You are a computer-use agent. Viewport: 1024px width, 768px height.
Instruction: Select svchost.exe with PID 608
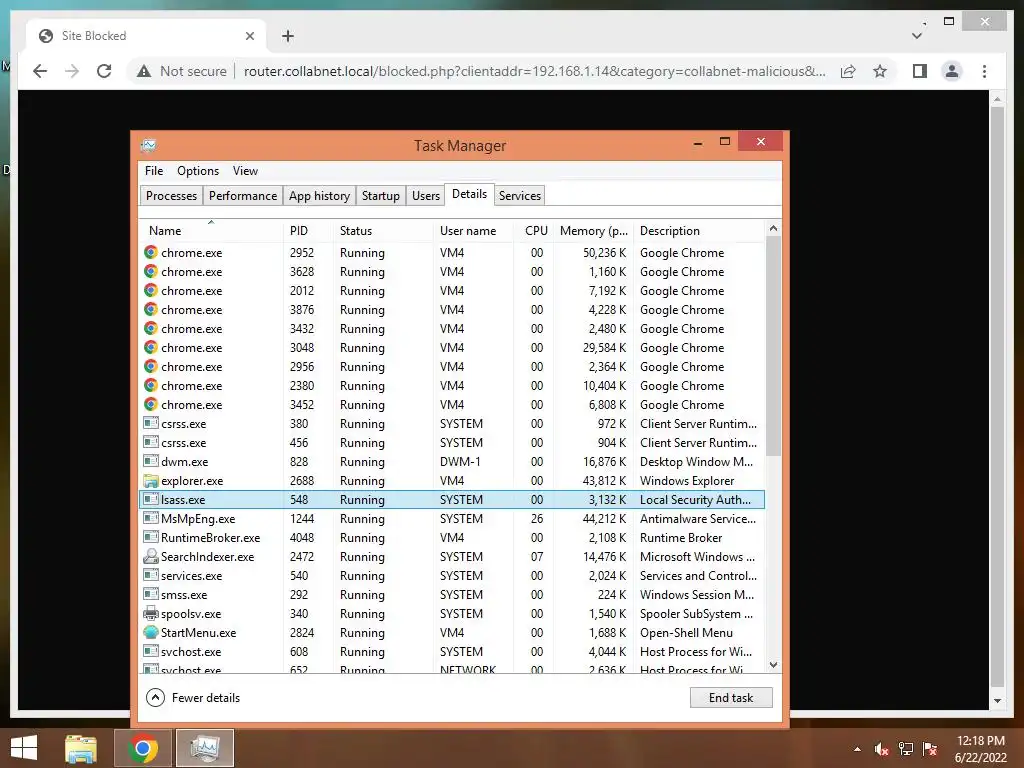point(452,652)
